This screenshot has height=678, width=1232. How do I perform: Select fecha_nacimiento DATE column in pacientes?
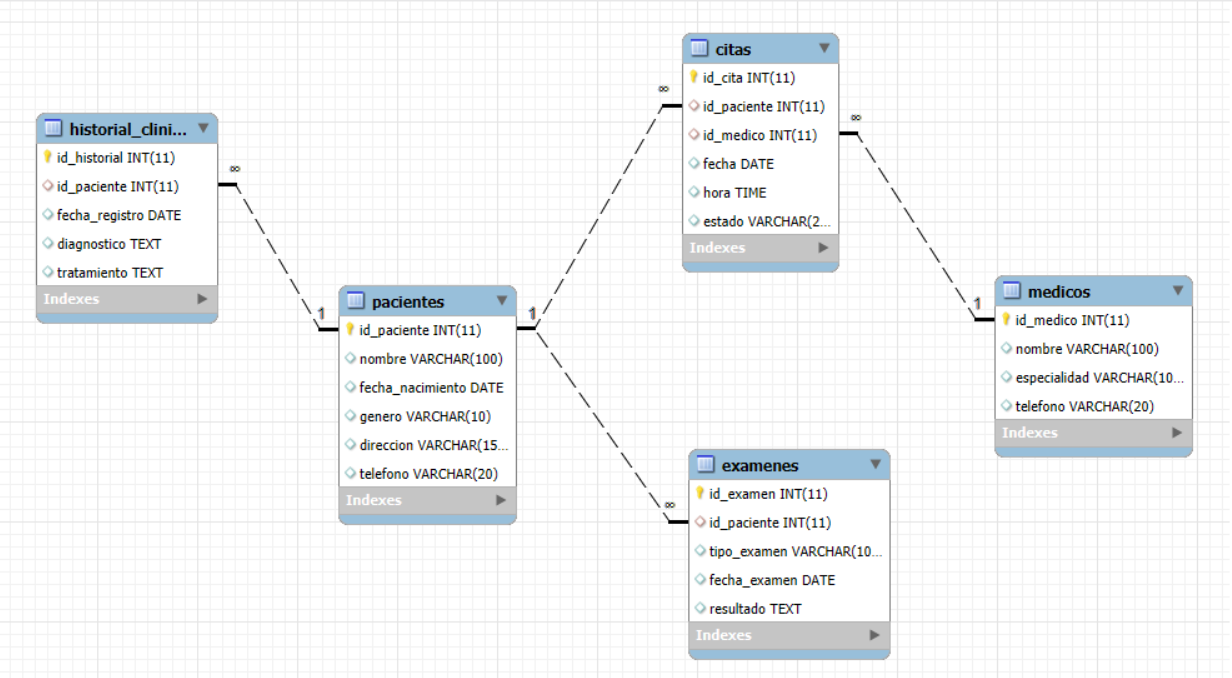tap(431, 388)
